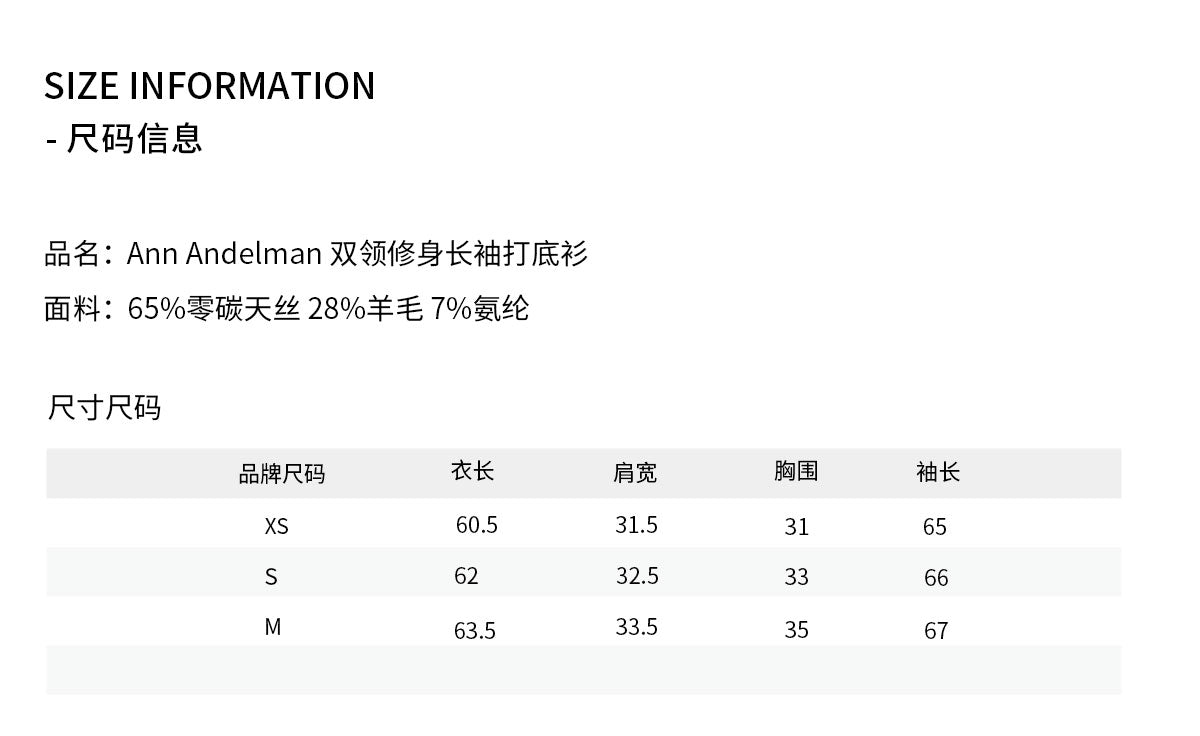
Task: Select the 袖长 column header
Action: click(938, 472)
